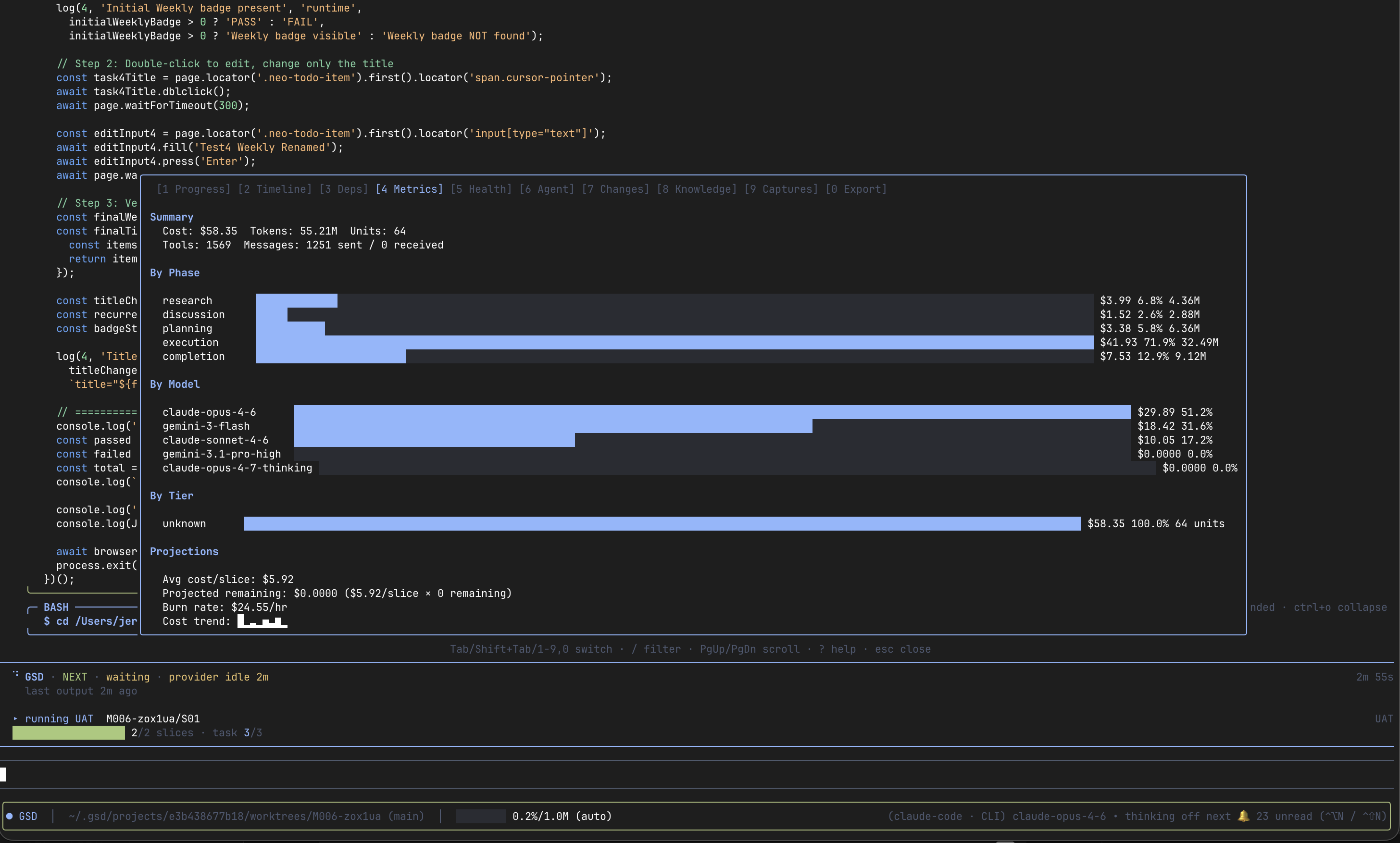Click the context usage meter bar in status bar
The width and height of the screenshot is (1400, 843).
(481, 816)
